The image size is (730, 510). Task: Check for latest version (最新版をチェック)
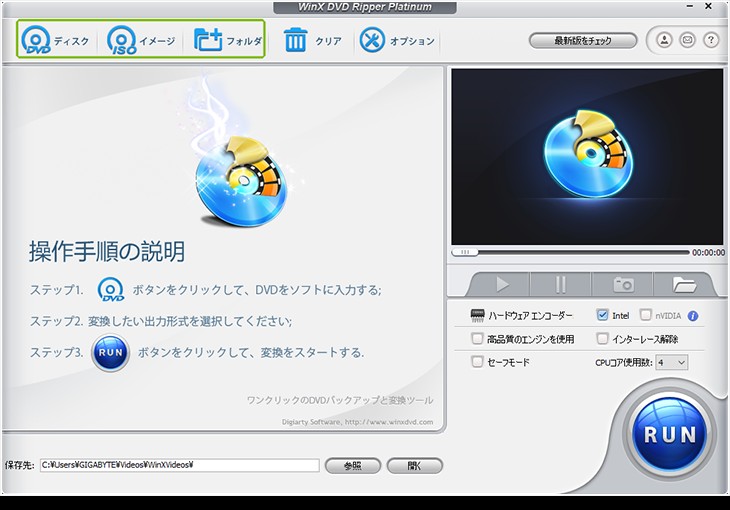point(583,41)
